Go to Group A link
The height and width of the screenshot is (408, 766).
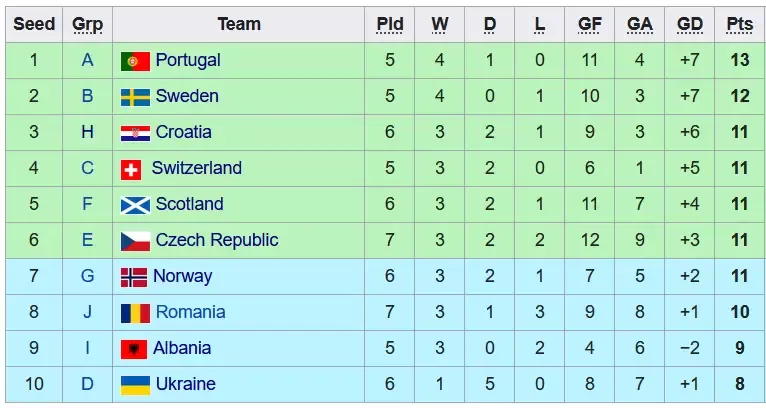87,60
